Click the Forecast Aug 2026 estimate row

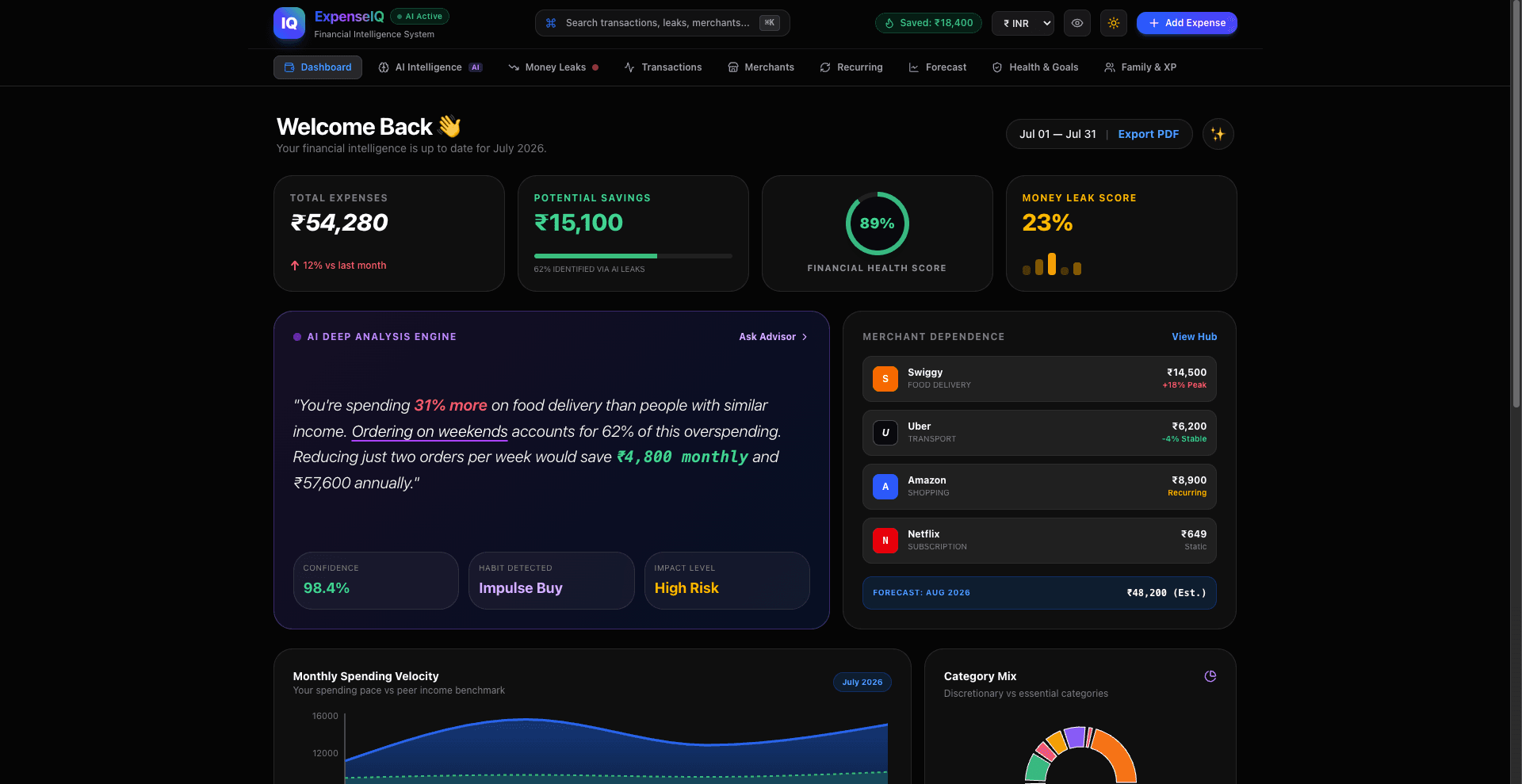tap(1039, 593)
